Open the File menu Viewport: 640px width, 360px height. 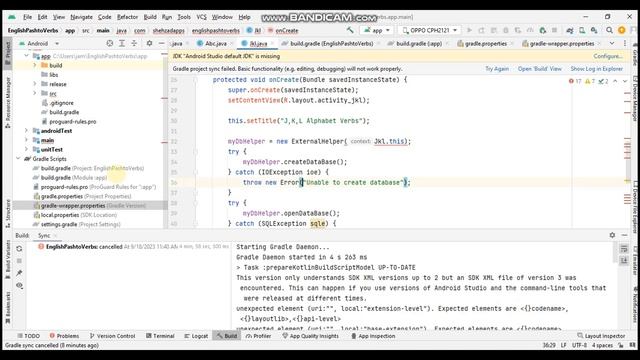point(27,17)
